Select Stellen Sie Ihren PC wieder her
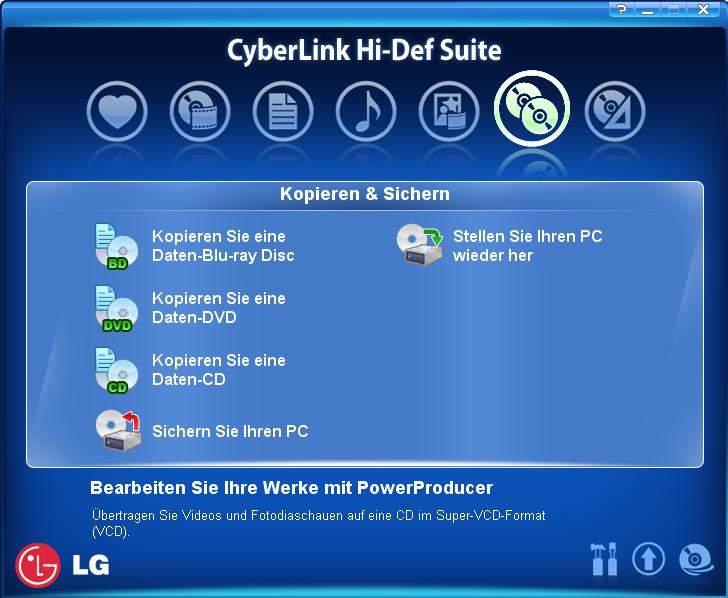Image resolution: width=728 pixels, height=598 pixels. tap(528, 246)
